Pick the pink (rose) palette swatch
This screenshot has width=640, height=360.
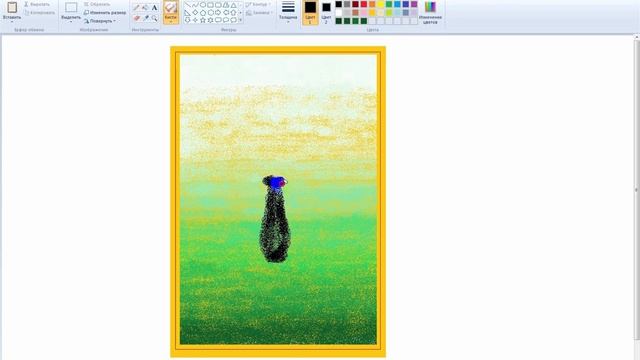pos(364,13)
